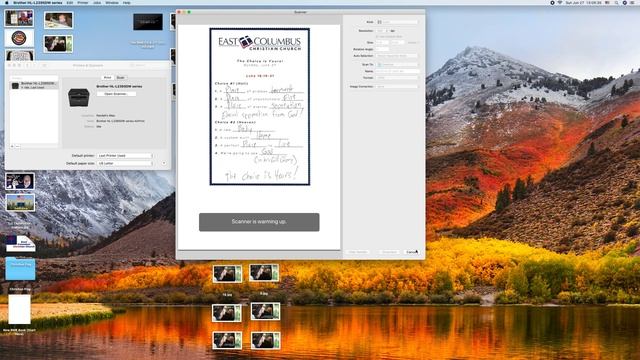Click the add printer plus button

click(x=12, y=146)
